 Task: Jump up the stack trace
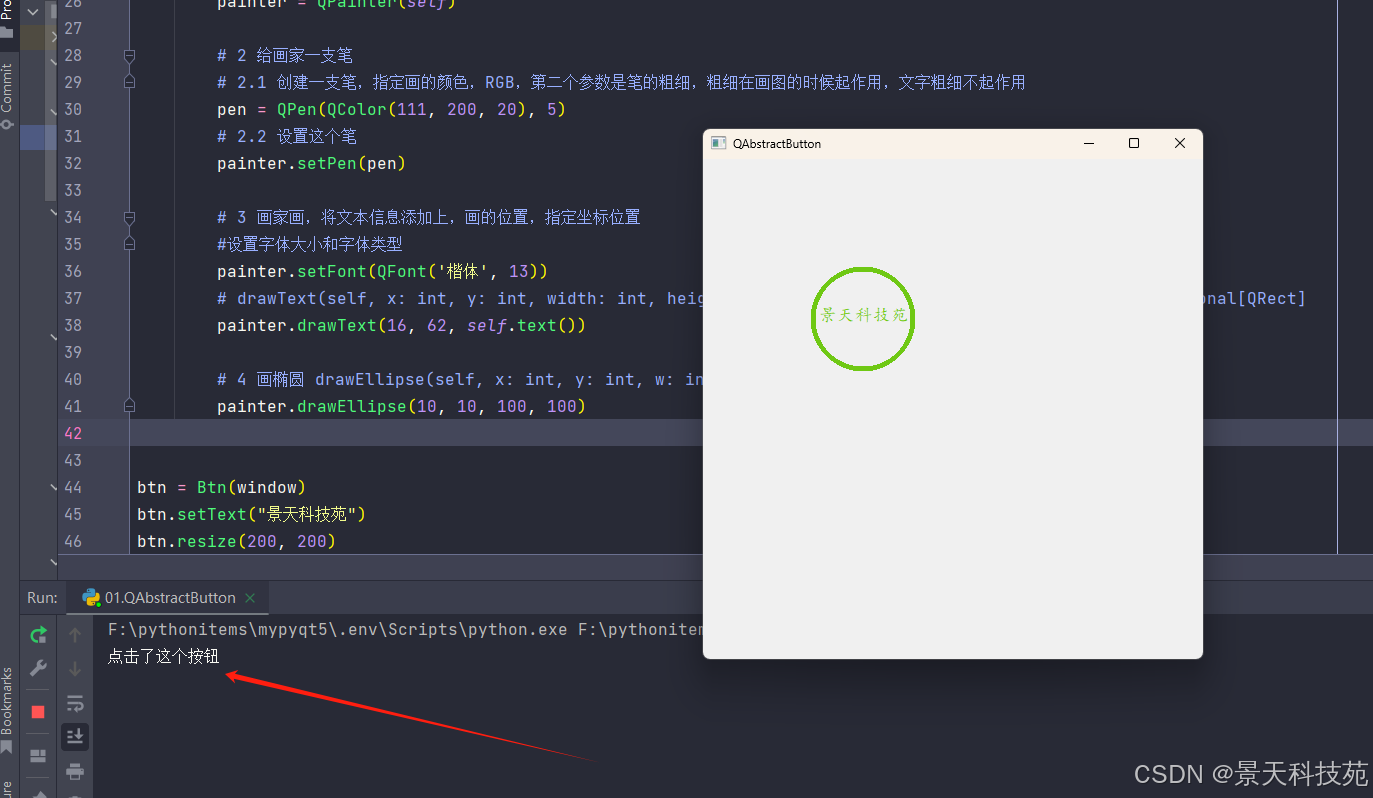(75, 634)
